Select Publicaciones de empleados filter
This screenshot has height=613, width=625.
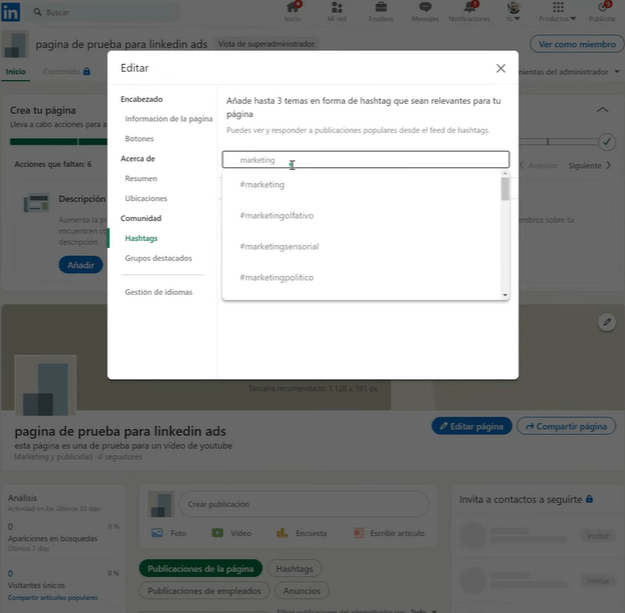pyautogui.click(x=204, y=591)
